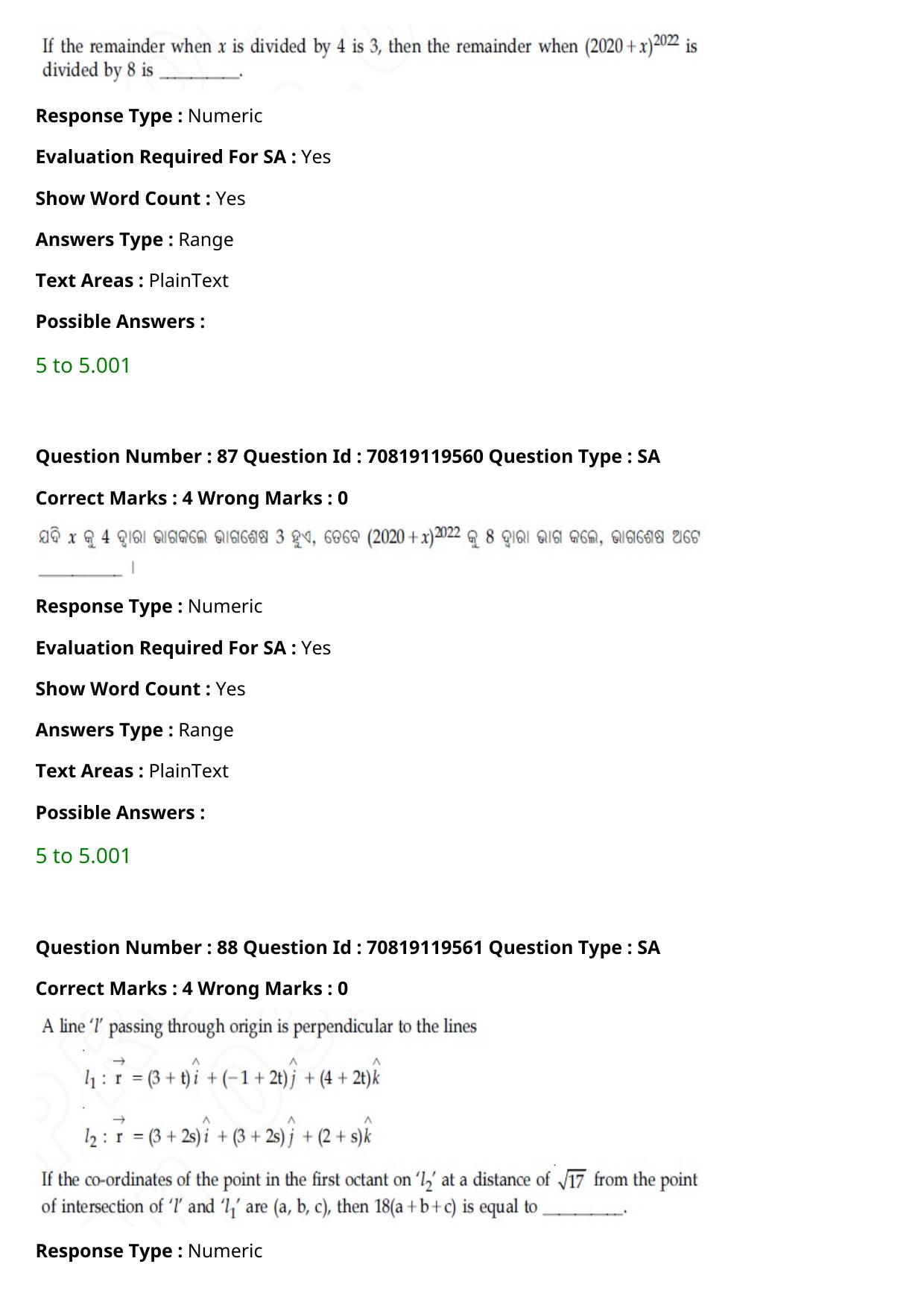
Task: Click the first 'Answers Type : Range' label
Action: click(x=134, y=240)
